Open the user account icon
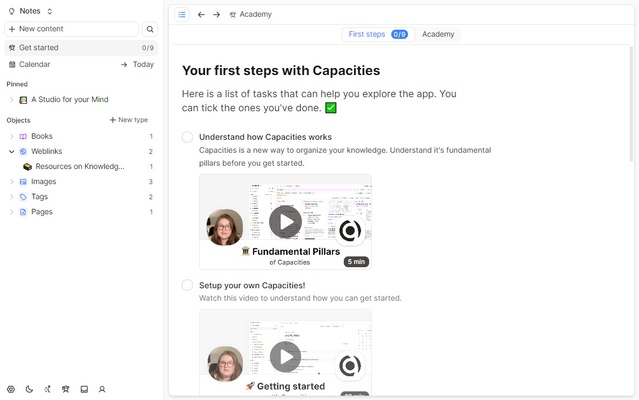Viewport: 639px width, 400px height. click(102, 389)
